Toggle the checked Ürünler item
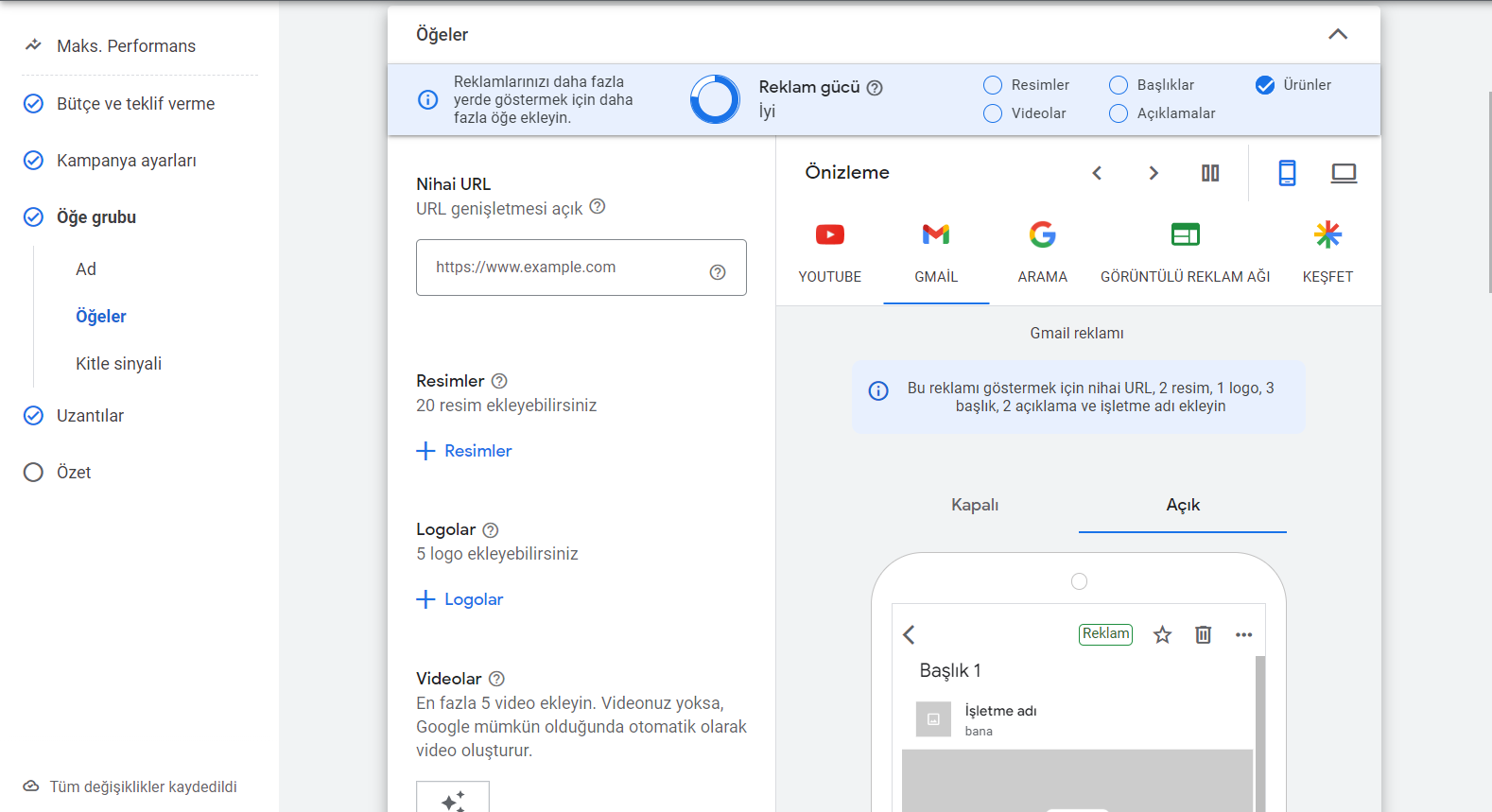 click(x=1265, y=85)
